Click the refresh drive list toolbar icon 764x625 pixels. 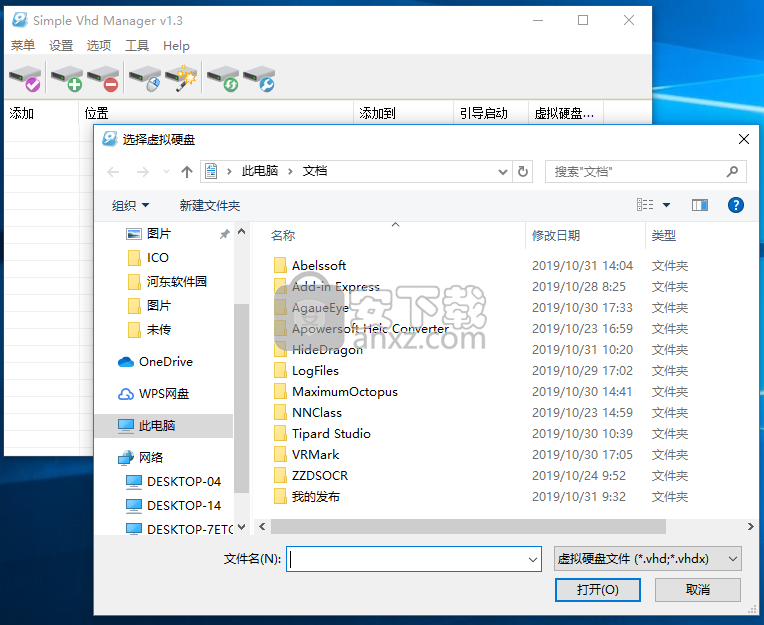click(x=223, y=78)
